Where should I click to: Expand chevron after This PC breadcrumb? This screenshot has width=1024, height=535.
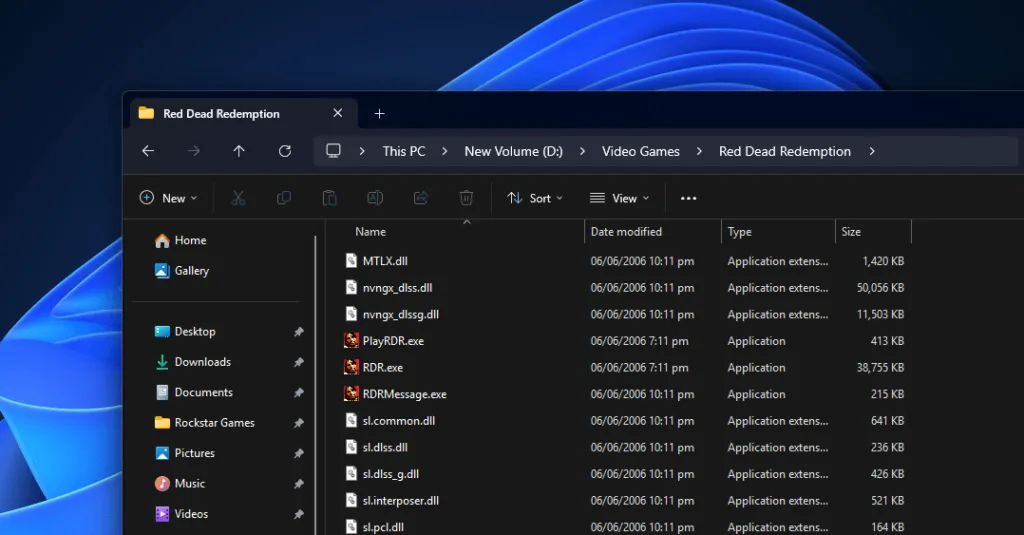[x=445, y=152]
